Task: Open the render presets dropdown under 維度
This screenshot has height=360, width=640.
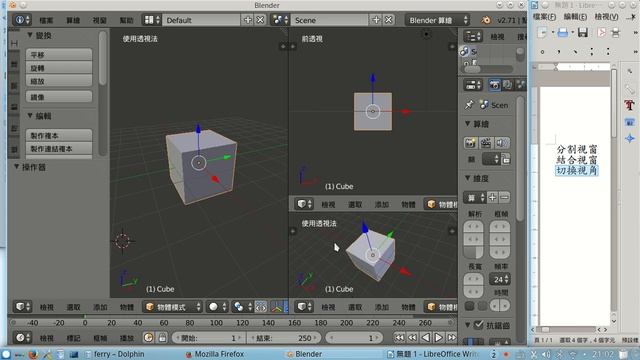Action: pyautogui.click(x=474, y=198)
